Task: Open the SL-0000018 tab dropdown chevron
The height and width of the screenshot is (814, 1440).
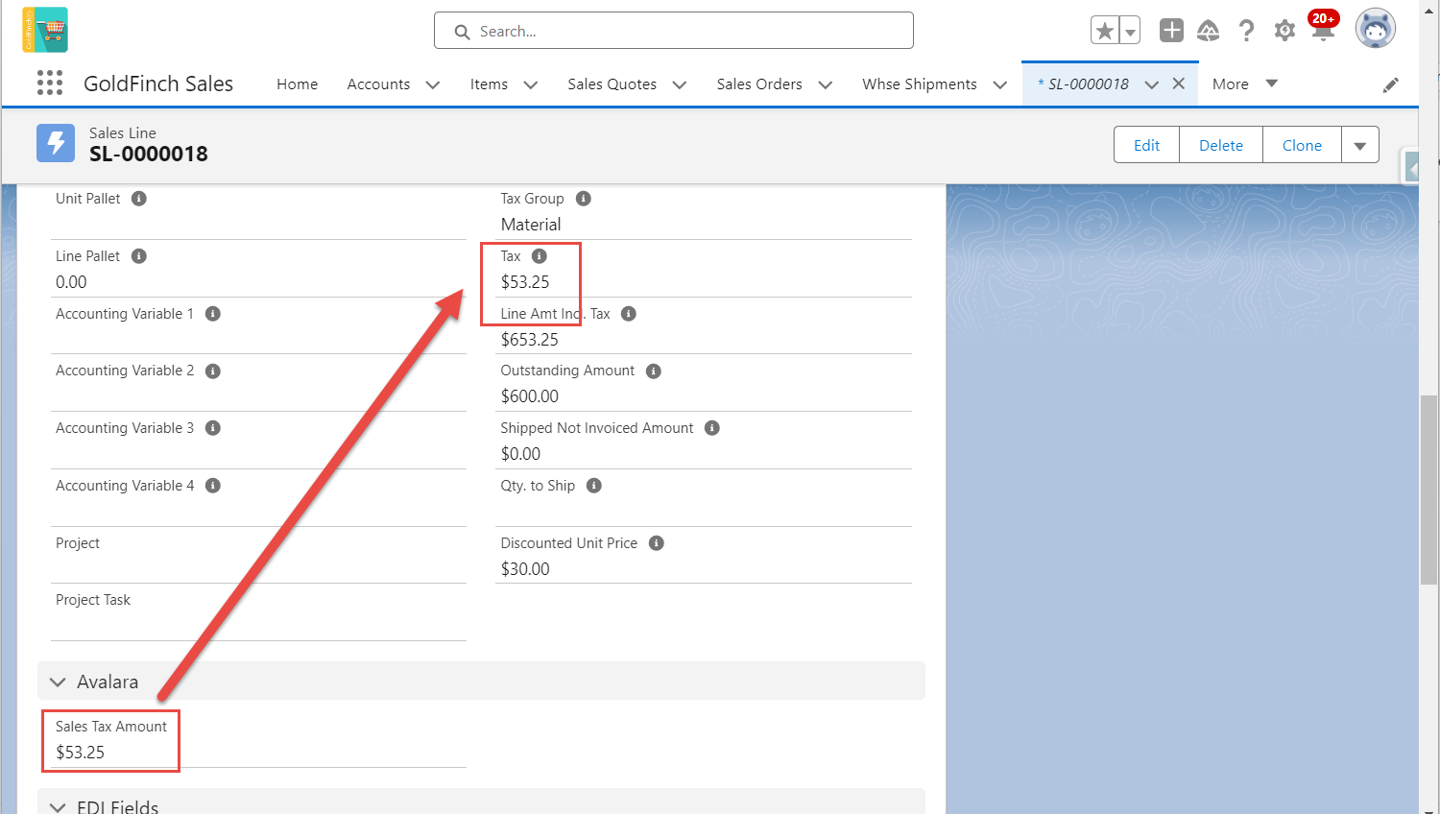Action: pyautogui.click(x=1151, y=85)
